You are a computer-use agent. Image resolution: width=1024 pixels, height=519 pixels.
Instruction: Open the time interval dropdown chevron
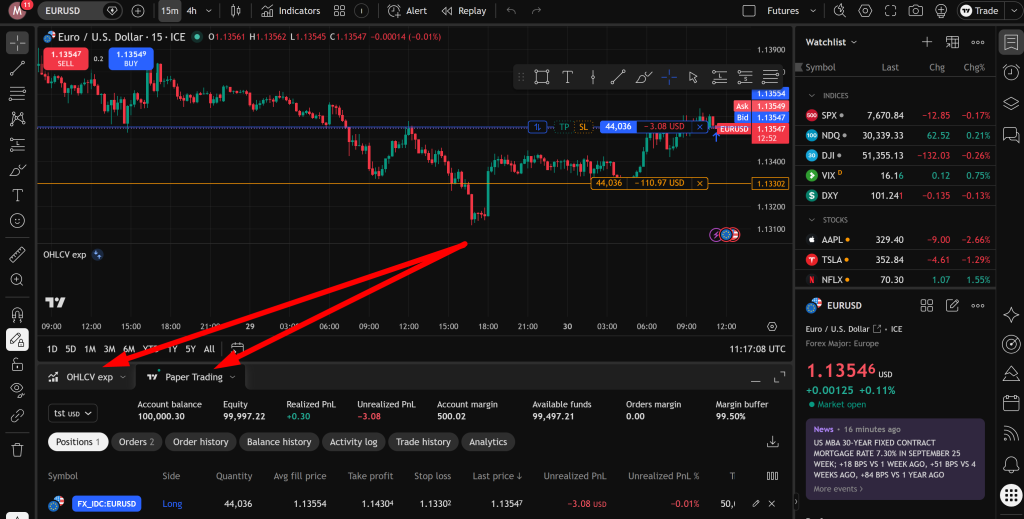209,10
